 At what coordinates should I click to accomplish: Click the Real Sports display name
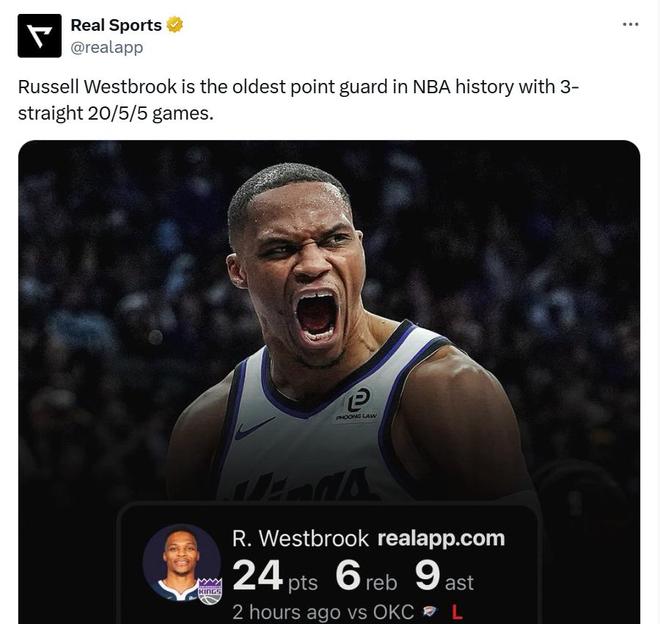(x=116, y=25)
